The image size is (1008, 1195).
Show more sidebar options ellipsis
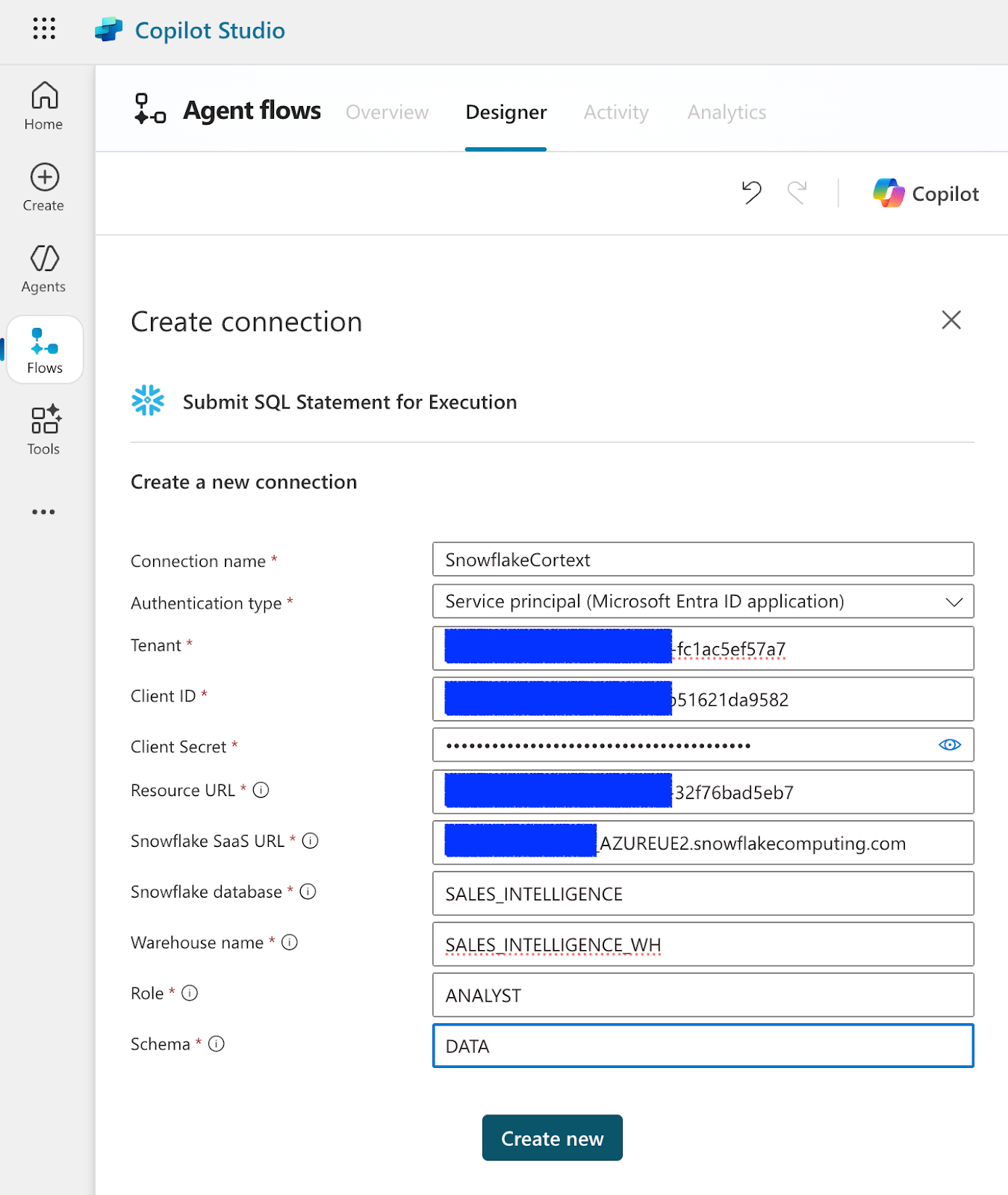pos(44,512)
